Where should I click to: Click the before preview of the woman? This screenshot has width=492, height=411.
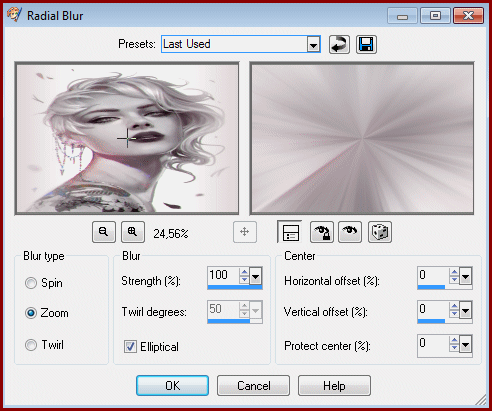[x=127, y=138]
